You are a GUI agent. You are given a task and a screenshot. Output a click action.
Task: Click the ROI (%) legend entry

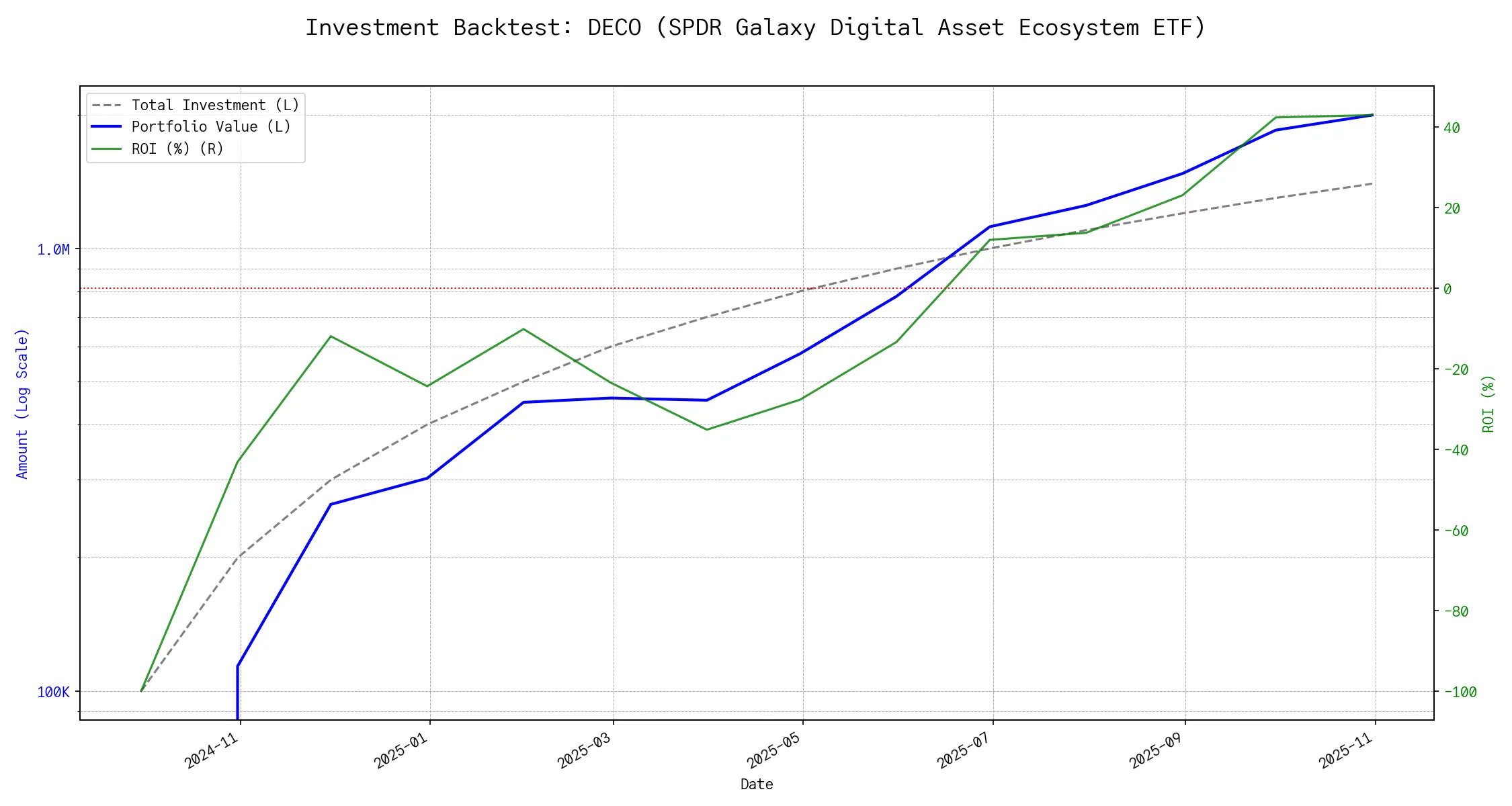177,148
